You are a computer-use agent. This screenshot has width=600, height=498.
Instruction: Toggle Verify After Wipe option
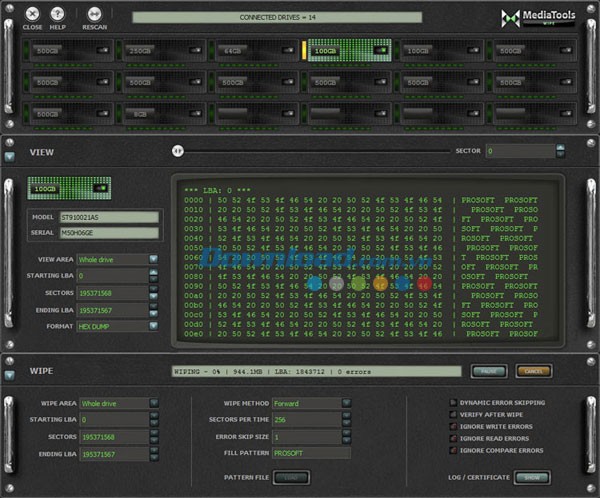point(454,415)
